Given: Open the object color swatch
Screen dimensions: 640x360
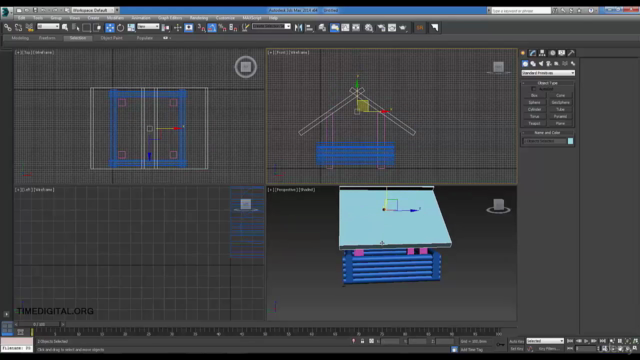Looking at the screenshot, I should pos(570,141).
